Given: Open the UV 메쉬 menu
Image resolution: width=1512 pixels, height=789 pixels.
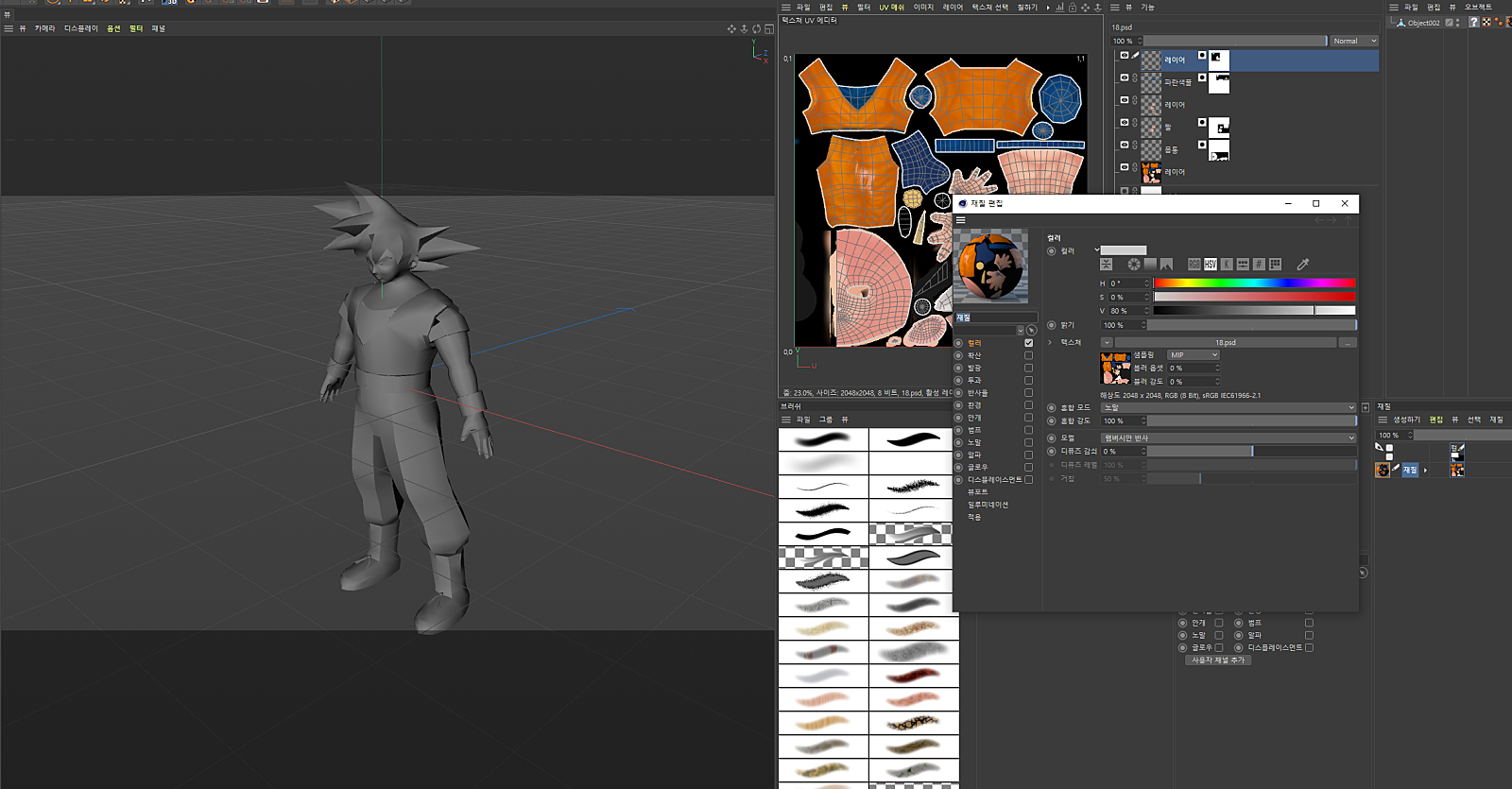Looking at the screenshot, I should (891, 8).
